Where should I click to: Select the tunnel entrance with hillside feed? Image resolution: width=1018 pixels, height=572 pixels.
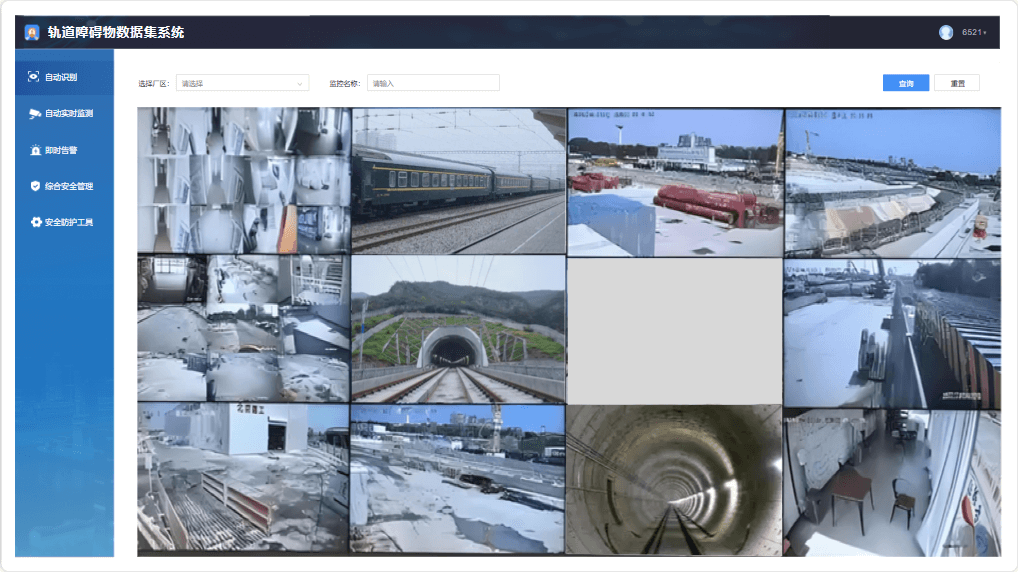[458, 328]
